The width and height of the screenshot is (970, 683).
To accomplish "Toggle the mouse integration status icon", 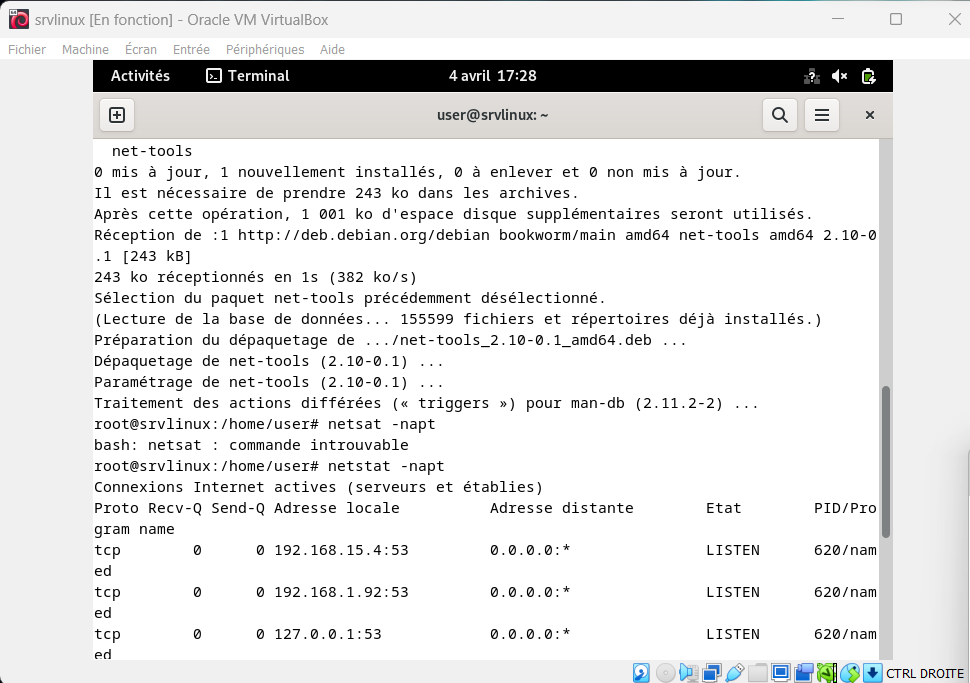I will pos(850,672).
